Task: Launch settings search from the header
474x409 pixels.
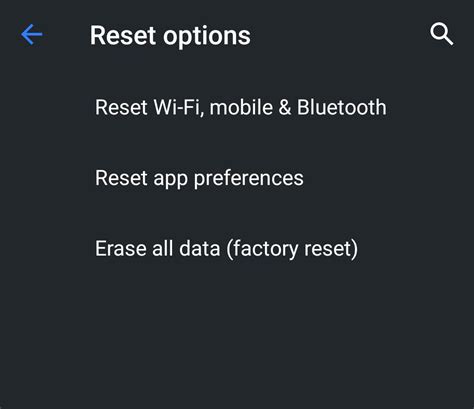Action: [441, 34]
